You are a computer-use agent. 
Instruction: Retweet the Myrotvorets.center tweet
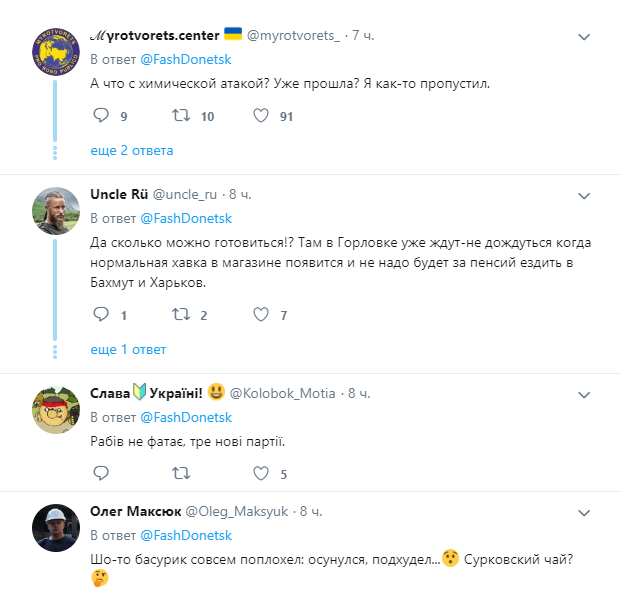181,116
